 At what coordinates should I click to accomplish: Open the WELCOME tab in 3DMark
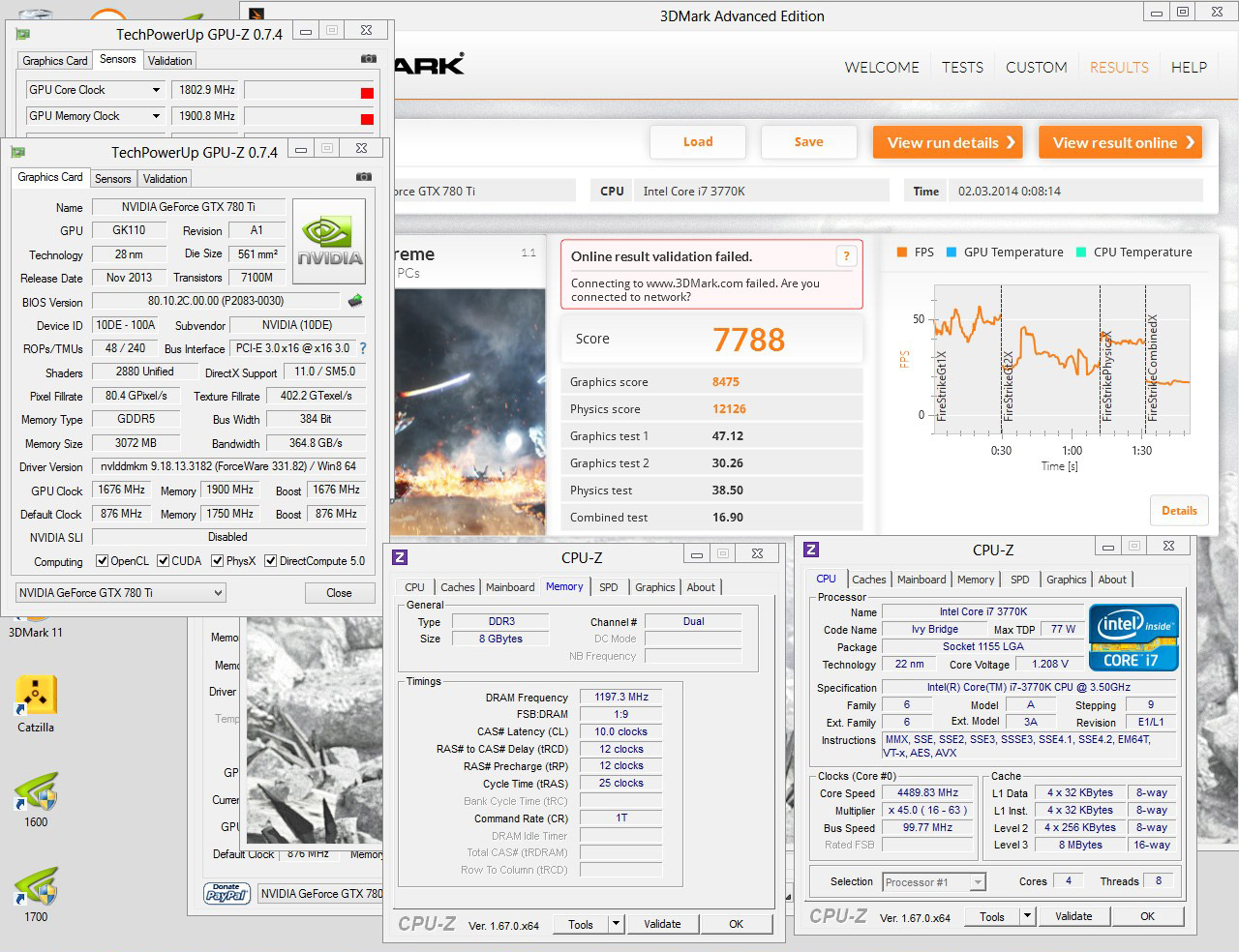[882, 67]
